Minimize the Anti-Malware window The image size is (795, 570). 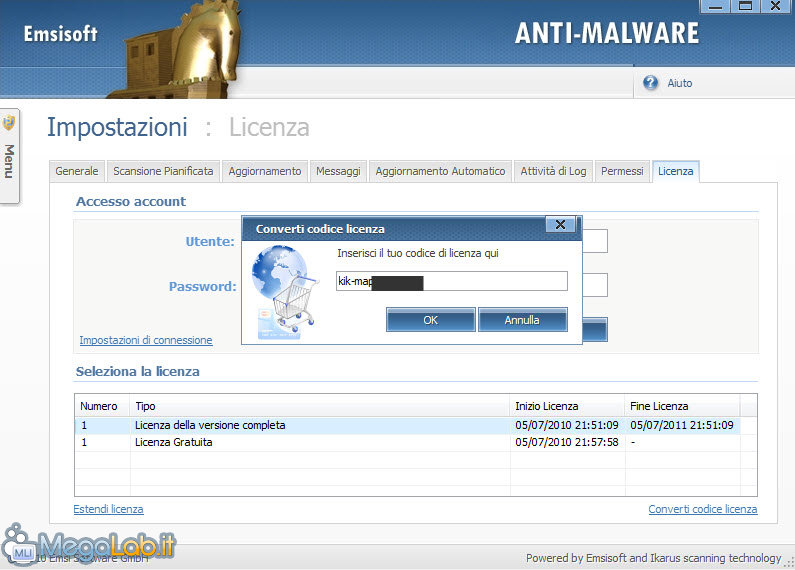715,6
